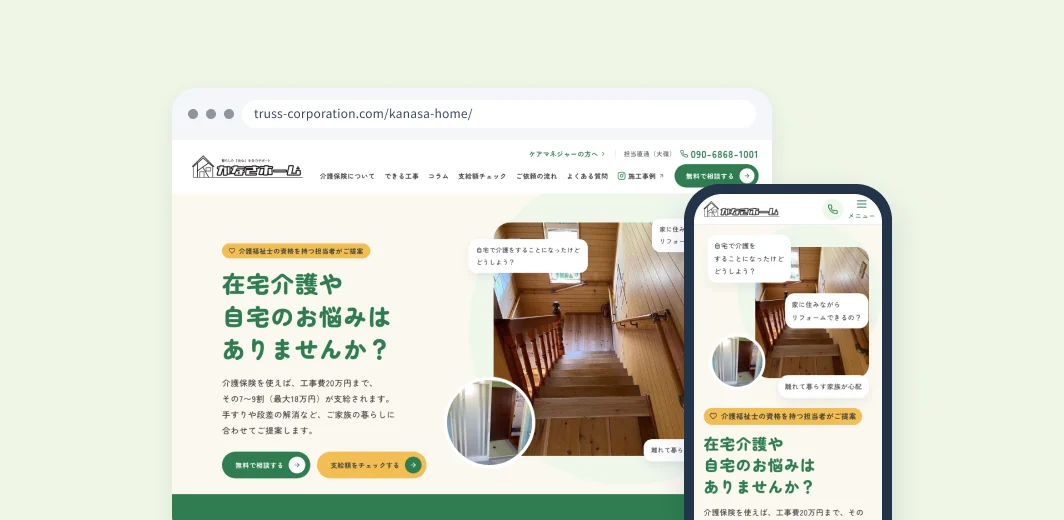Screen dimensions: 1064x520
Task: Click the arrow icon in header 無料で相談する button
Action: (x=746, y=176)
